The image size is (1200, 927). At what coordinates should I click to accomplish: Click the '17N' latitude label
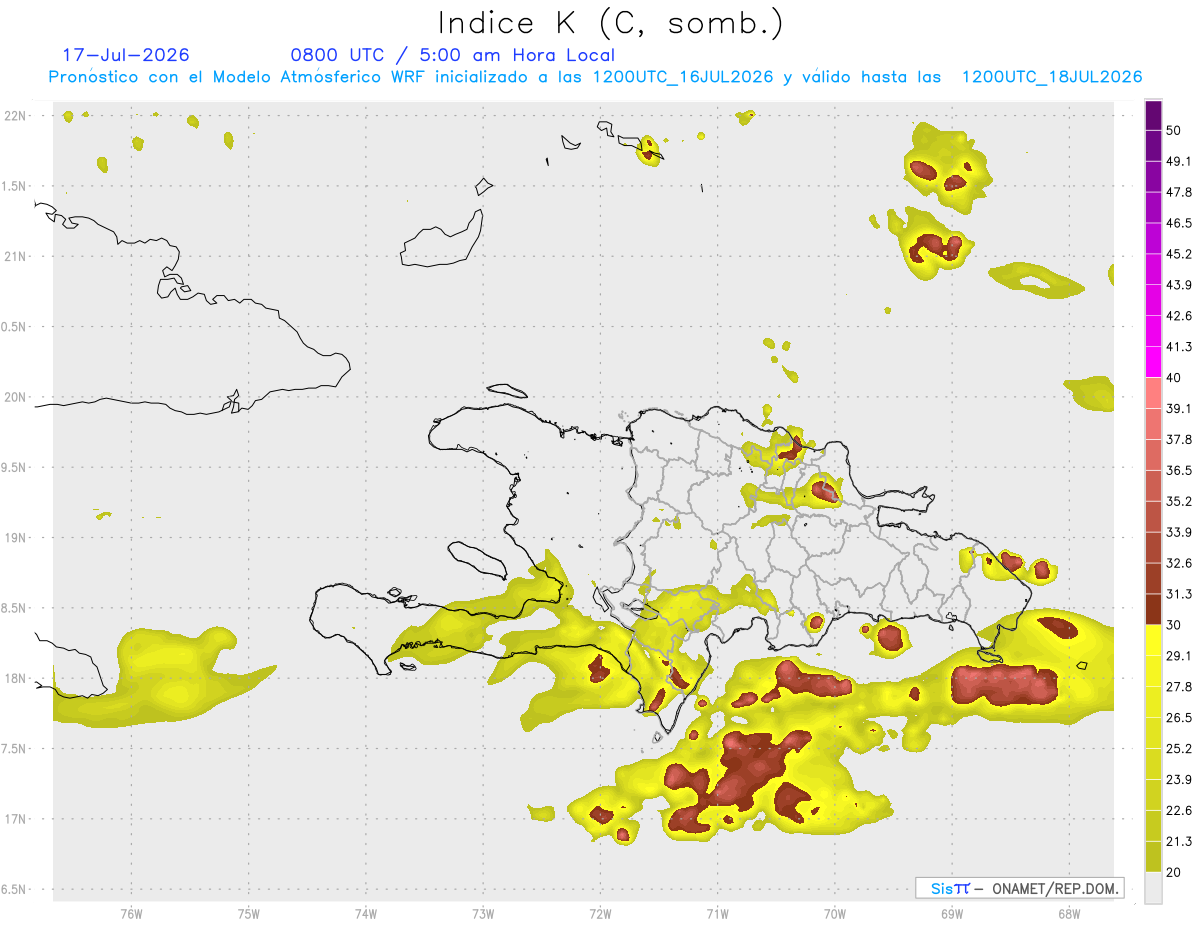point(17,819)
